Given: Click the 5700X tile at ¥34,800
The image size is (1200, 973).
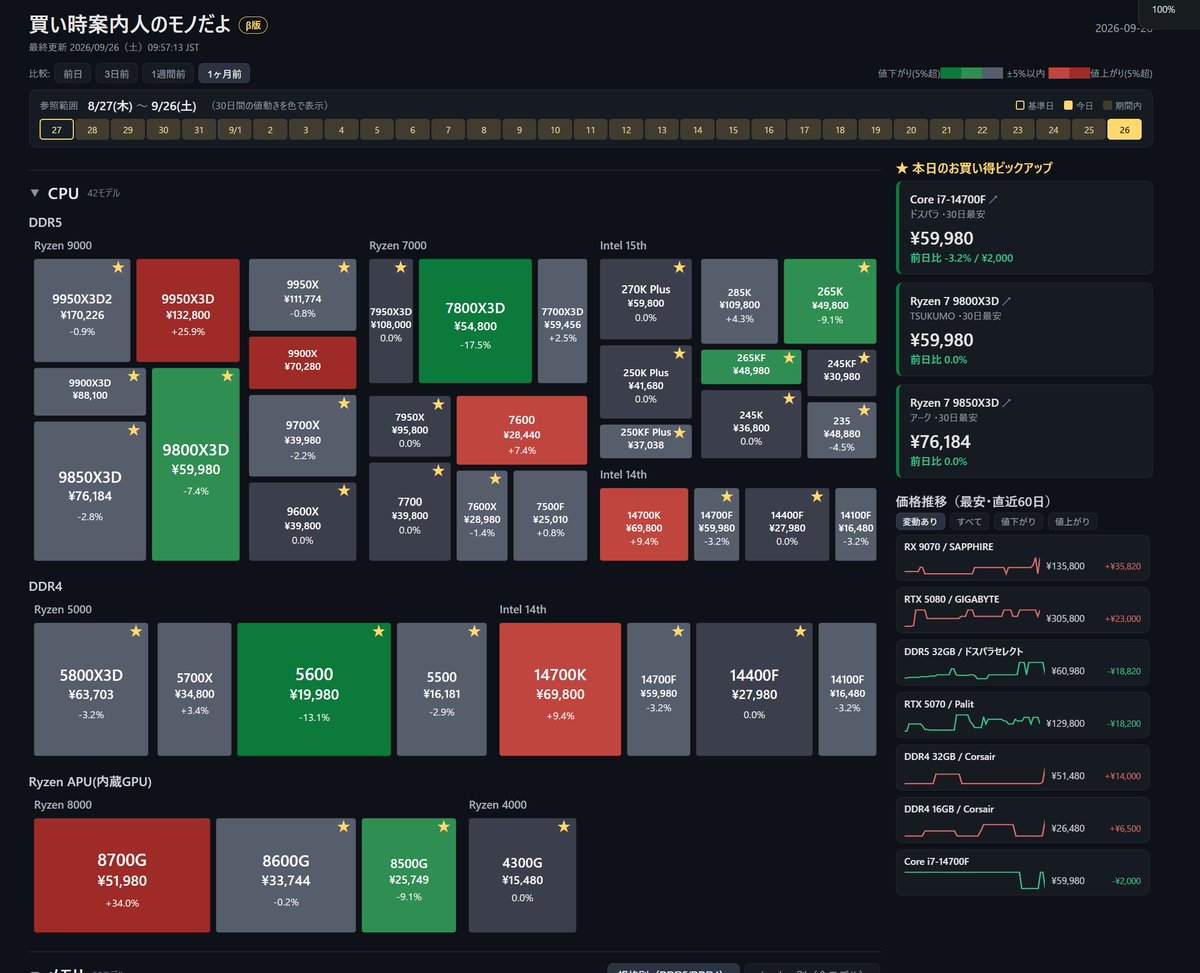Looking at the screenshot, I should click(194, 689).
